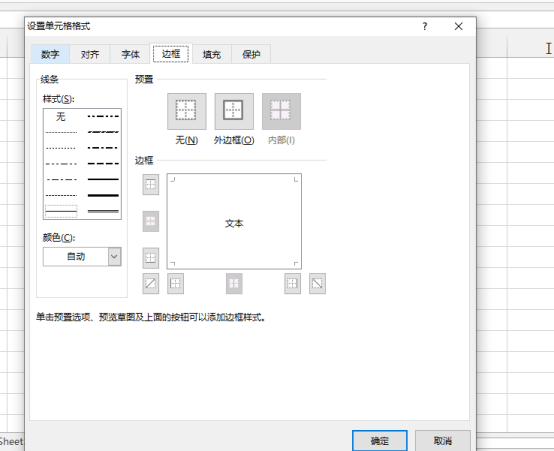Select the 无 line style
The image size is (554, 451).
pyautogui.click(x=61, y=116)
